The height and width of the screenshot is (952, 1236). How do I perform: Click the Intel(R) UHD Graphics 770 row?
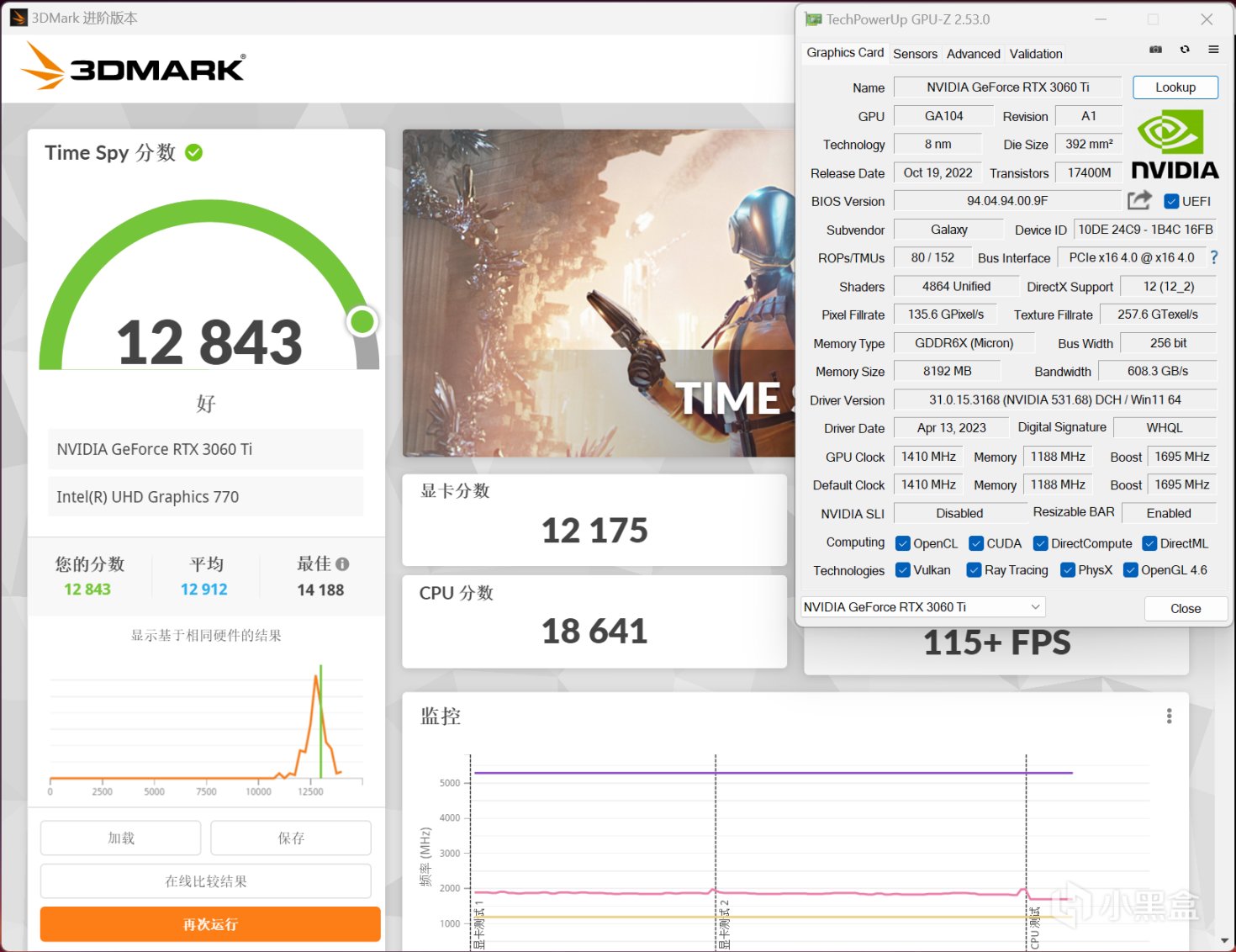pyautogui.click(x=205, y=497)
